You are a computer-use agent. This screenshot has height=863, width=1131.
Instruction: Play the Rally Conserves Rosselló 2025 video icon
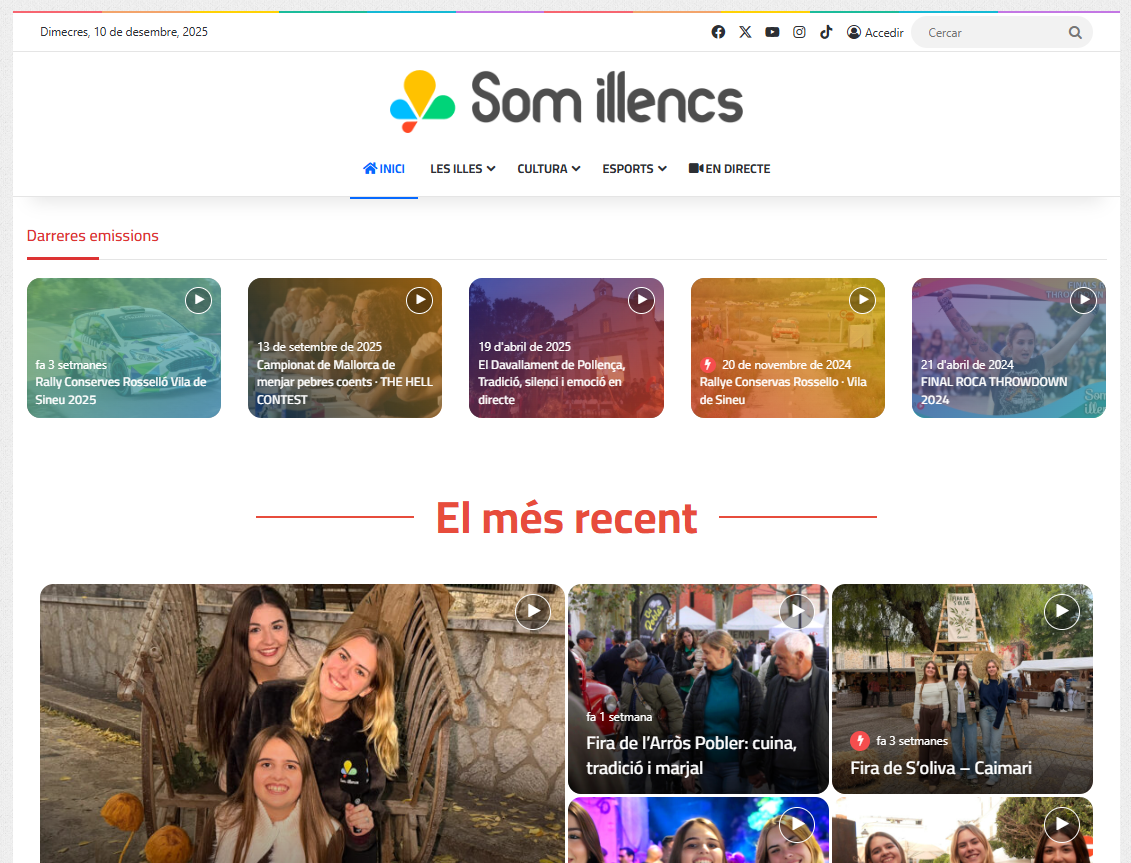point(198,300)
